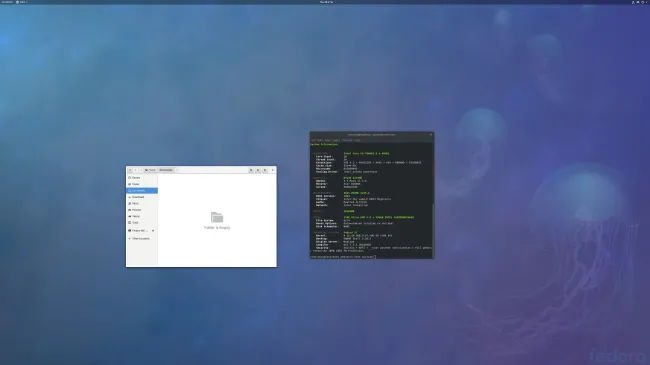650x365 pixels.
Task: Open Activities in the top bar
Action: (x=7, y=2)
